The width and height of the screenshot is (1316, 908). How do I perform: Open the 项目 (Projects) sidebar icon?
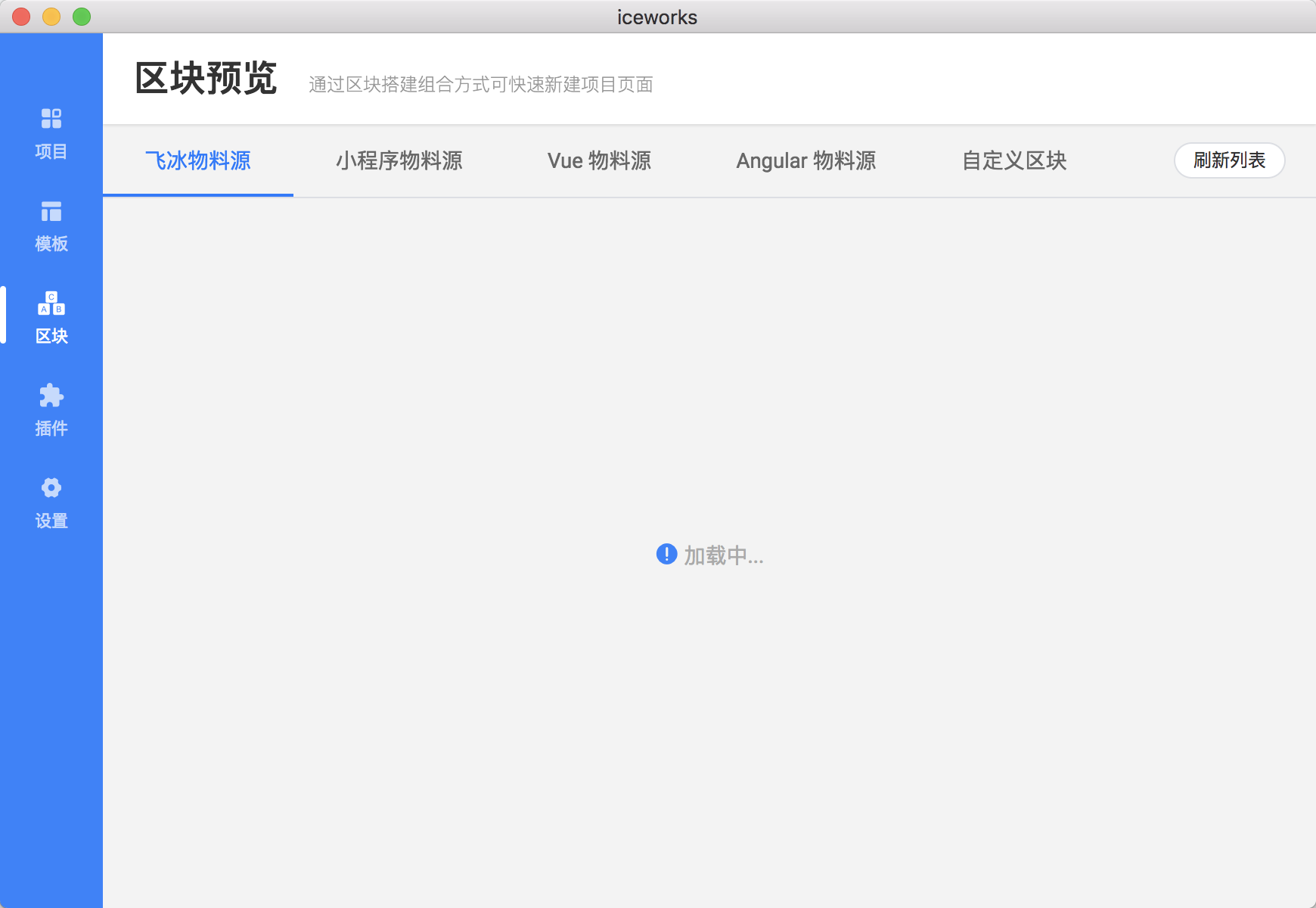pyautogui.click(x=51, y=119)
